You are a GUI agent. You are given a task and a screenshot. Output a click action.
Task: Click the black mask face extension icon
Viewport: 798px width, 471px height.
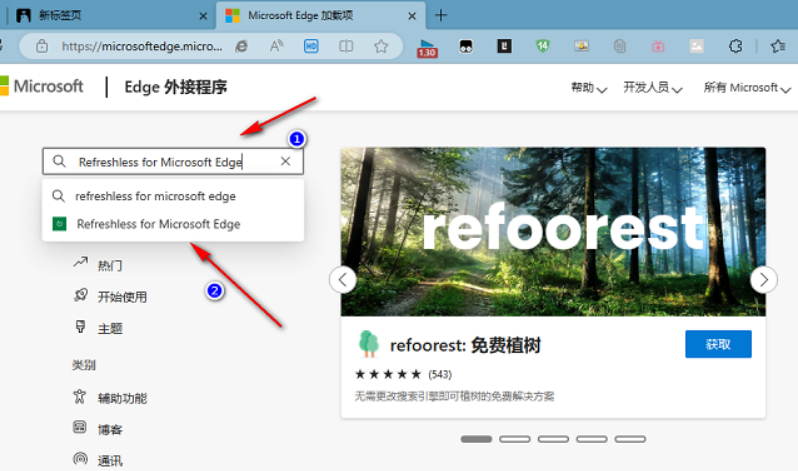pos(466,47)
